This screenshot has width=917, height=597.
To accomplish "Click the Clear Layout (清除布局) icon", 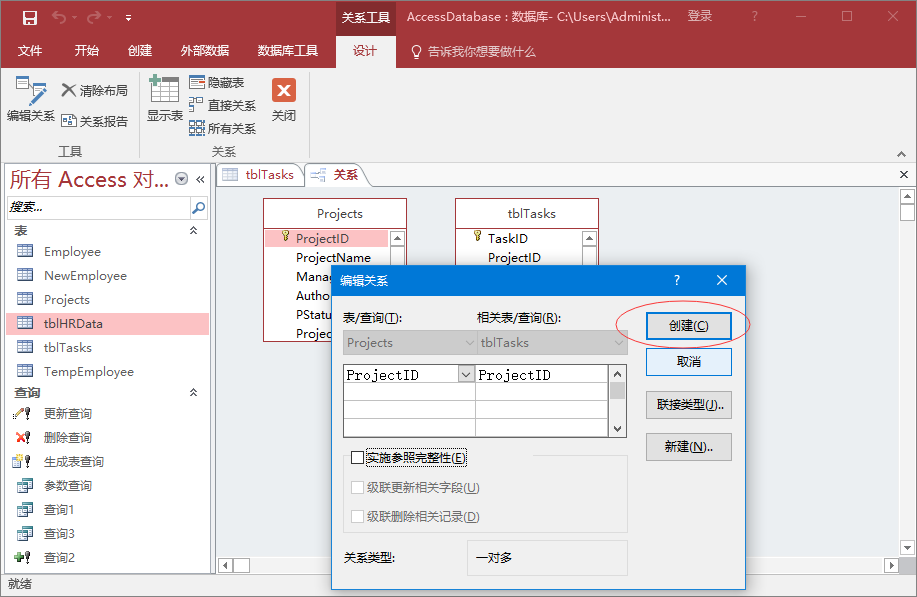I will pyautogui.click(x=94, y=90).
